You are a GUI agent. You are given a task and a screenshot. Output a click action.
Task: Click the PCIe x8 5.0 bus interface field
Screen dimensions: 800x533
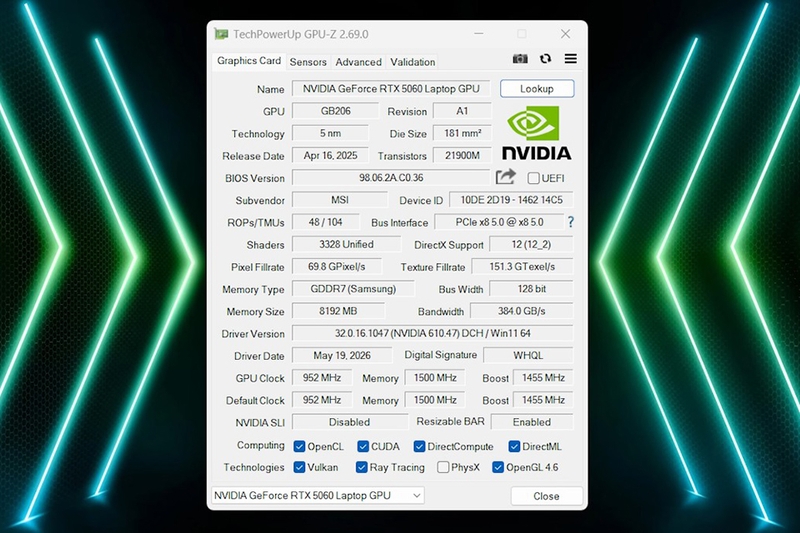499,222
